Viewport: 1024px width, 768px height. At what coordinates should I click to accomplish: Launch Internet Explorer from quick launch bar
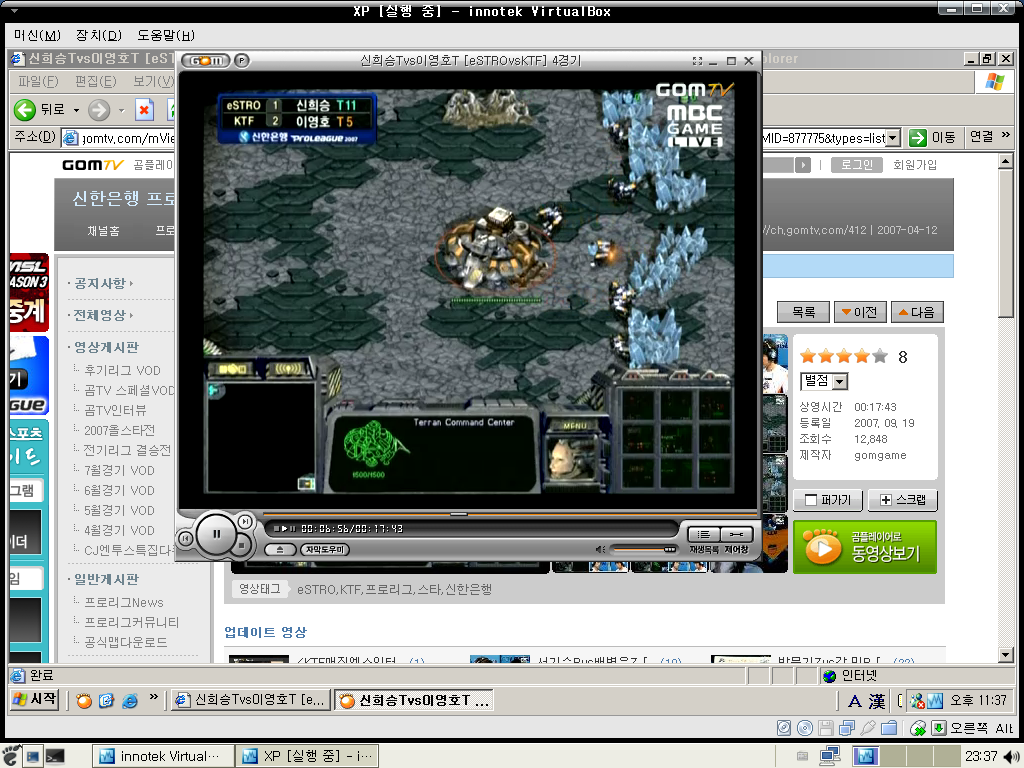(131, 701)
